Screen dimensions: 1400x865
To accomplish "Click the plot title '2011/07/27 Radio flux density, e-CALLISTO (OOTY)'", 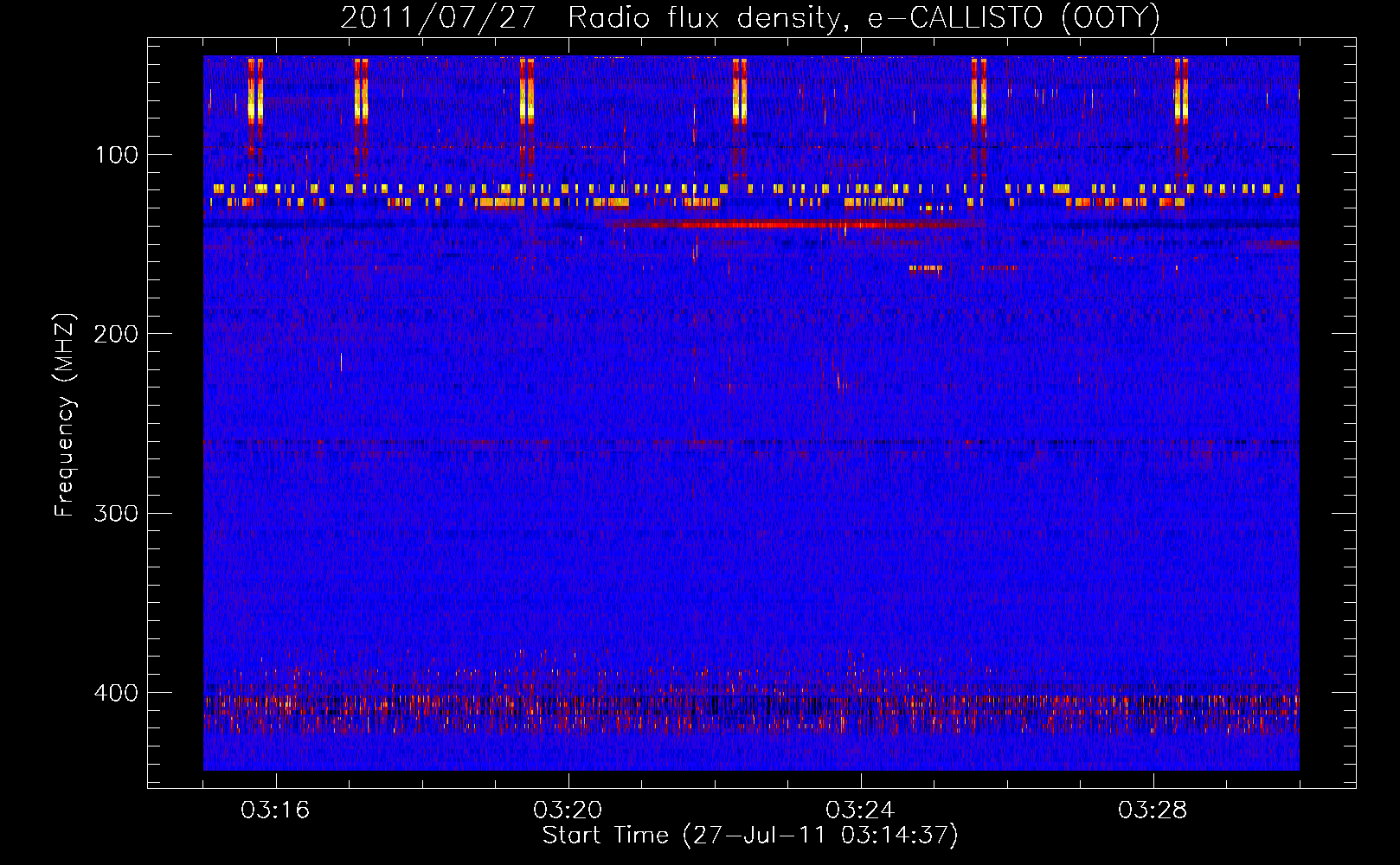I will (750, 17).
